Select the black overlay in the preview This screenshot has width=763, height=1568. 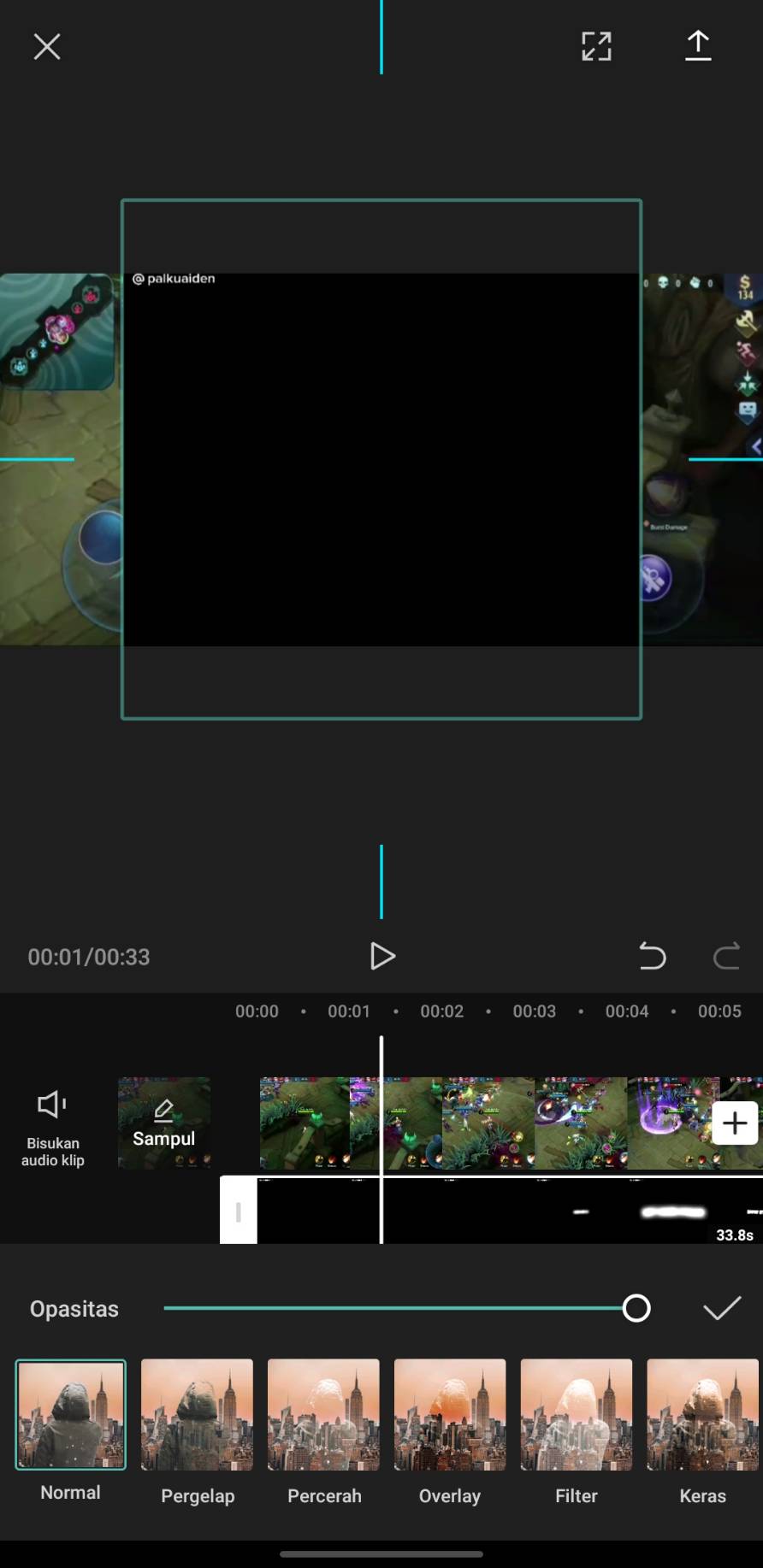click(381, 459)
